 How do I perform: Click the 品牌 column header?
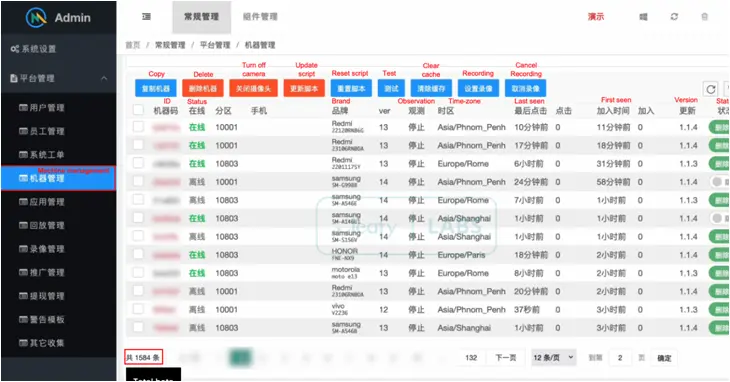(x=340, y=111)
